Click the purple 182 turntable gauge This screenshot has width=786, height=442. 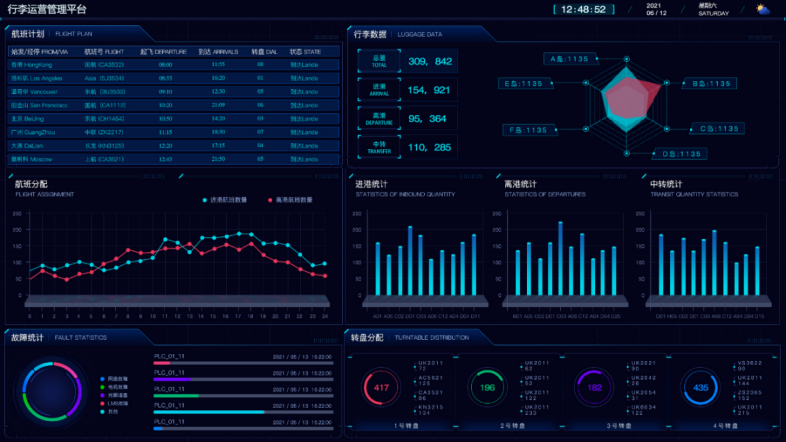(x=594, y=387)
